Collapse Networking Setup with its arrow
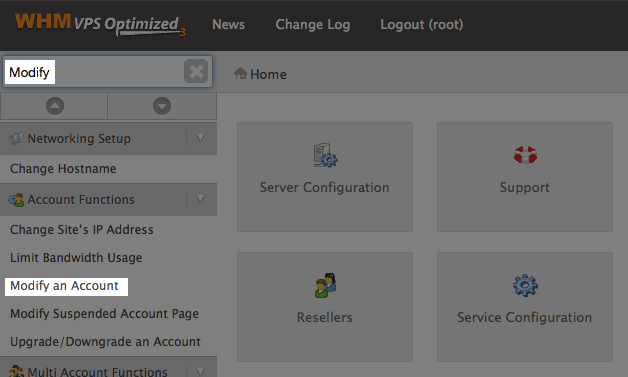Screen dimensions: 628x377 pos(201,138)
